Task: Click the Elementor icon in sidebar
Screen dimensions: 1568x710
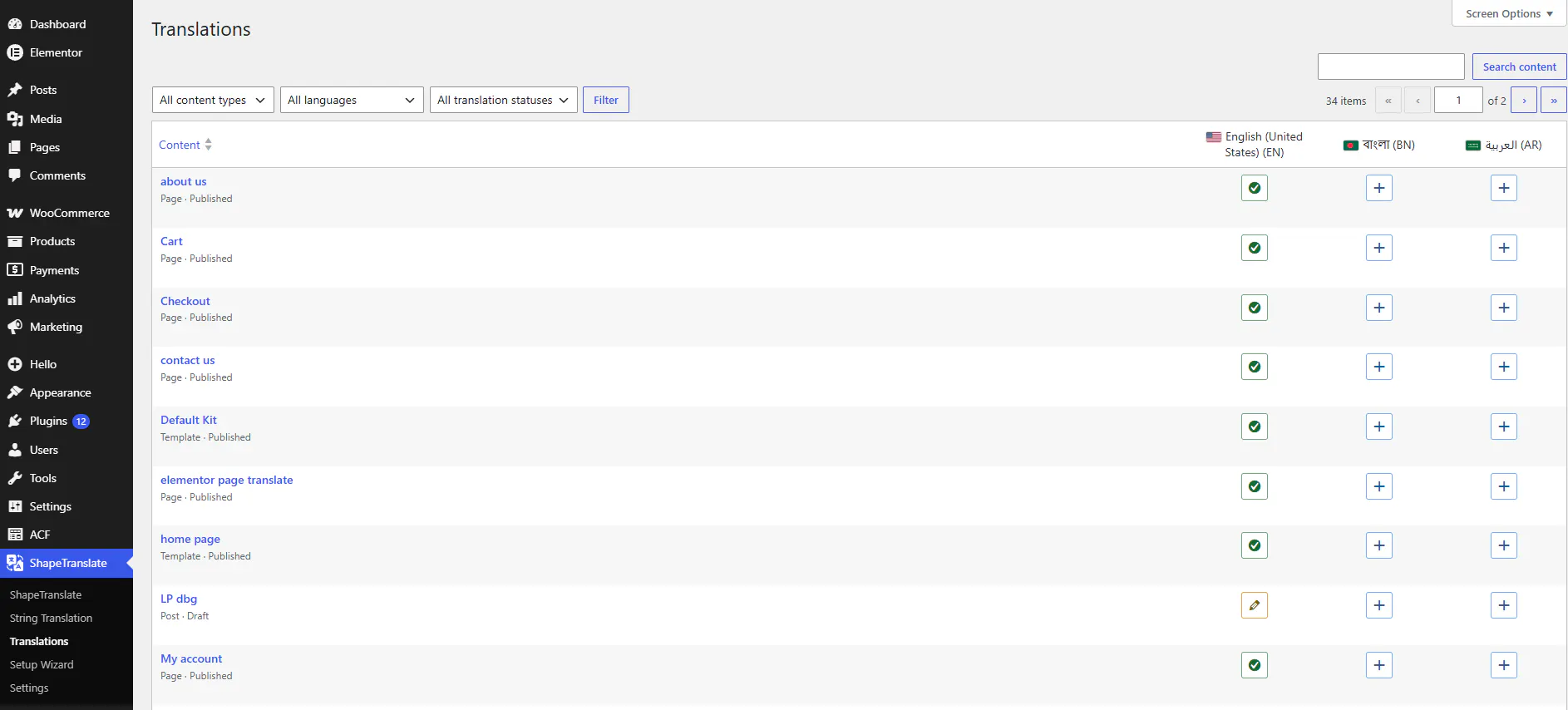Action: (x=15, y=52)
